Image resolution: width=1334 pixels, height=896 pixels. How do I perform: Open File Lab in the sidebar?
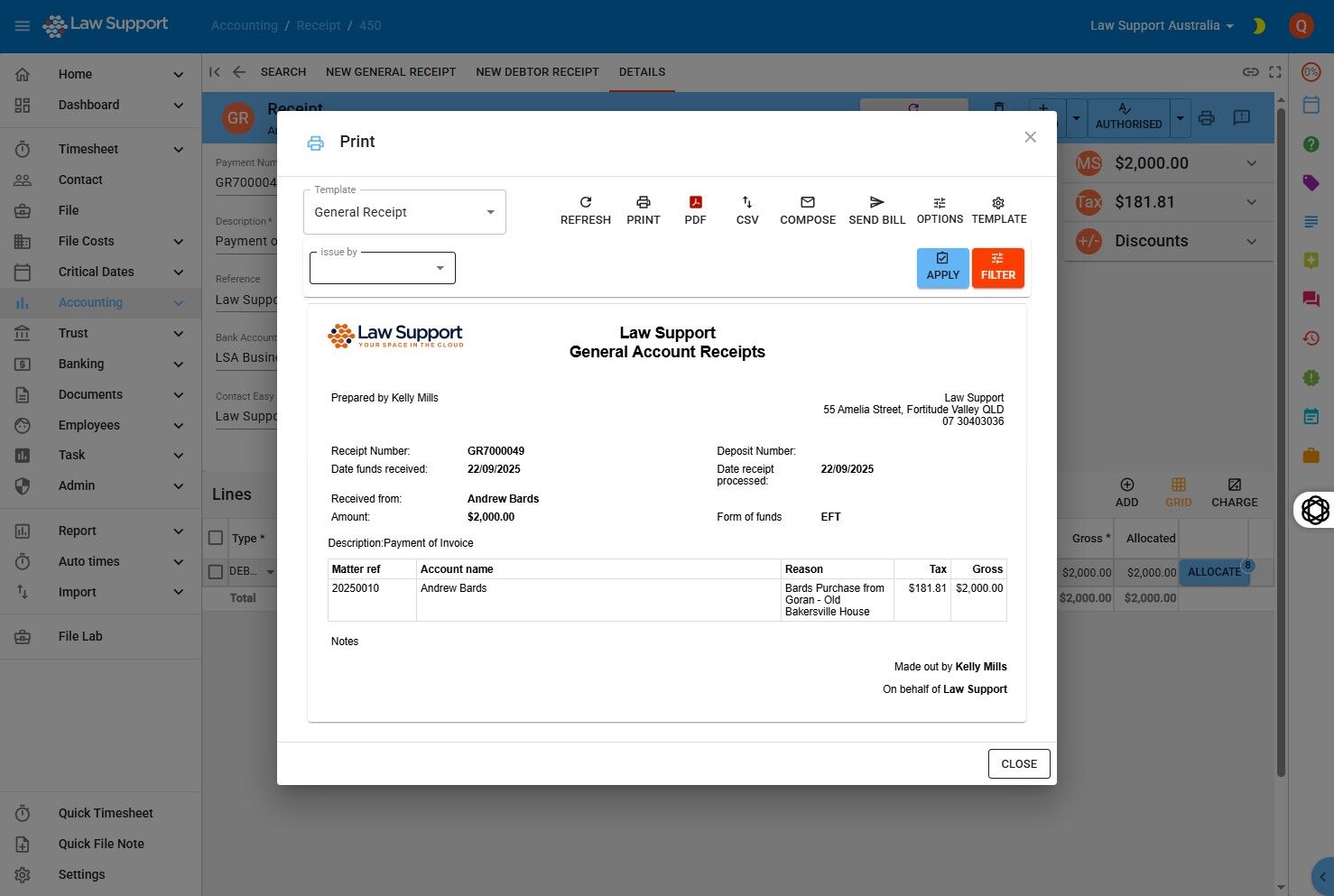point(100,636)
